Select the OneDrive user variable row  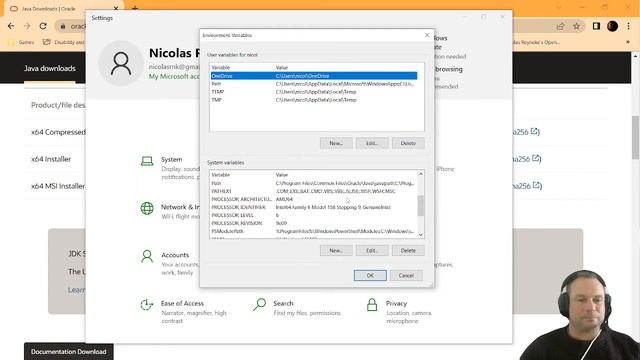click(x=314, y=76)
